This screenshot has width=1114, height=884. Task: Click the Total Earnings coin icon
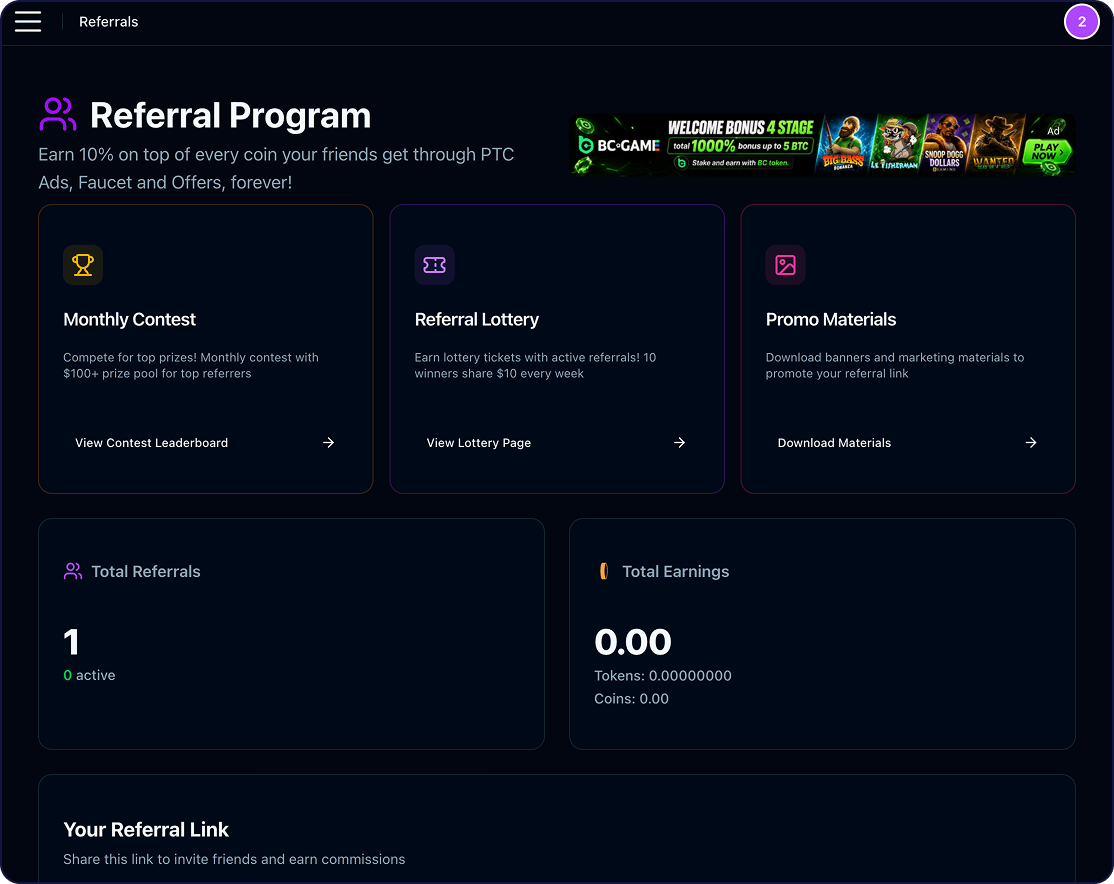(604, 571)
